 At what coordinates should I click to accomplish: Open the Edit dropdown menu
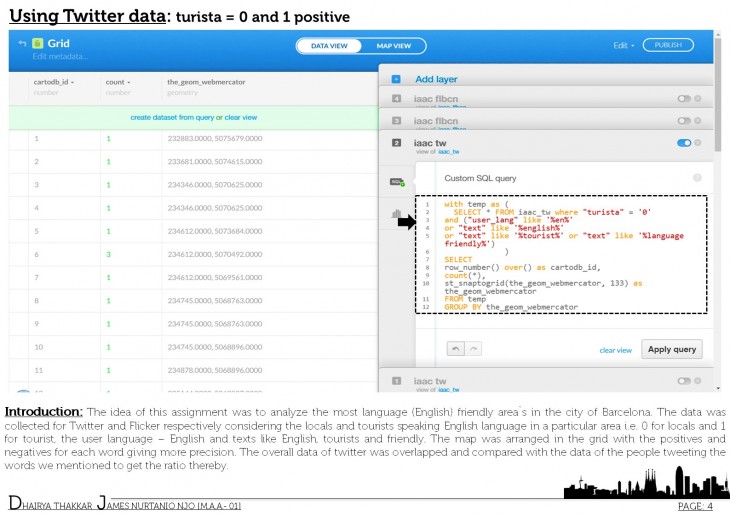point(623,45)
